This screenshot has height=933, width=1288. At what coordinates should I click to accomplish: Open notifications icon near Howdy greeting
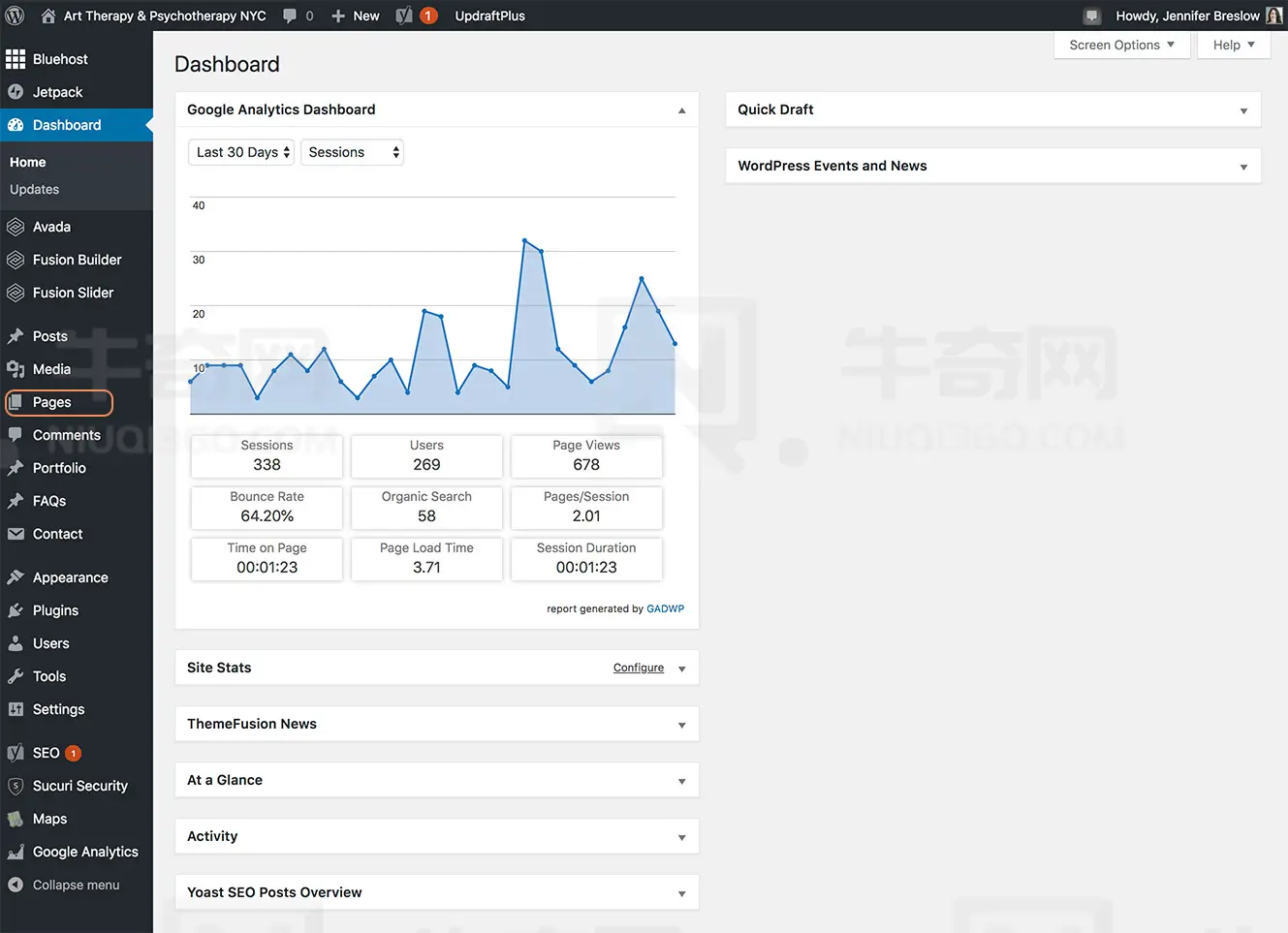(x=1092, y=16)
